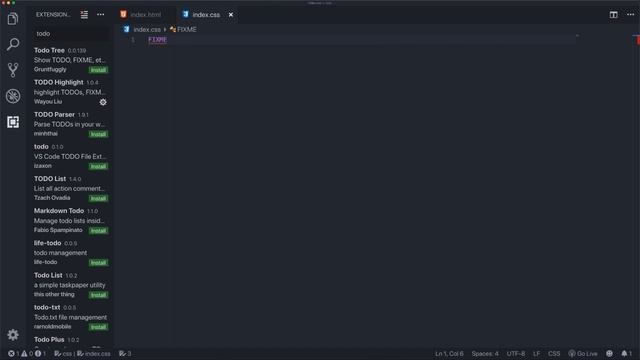This screenshot has width=640, height=360.
Task: Install the Todo Tree extension
Action: coord(98,70)
